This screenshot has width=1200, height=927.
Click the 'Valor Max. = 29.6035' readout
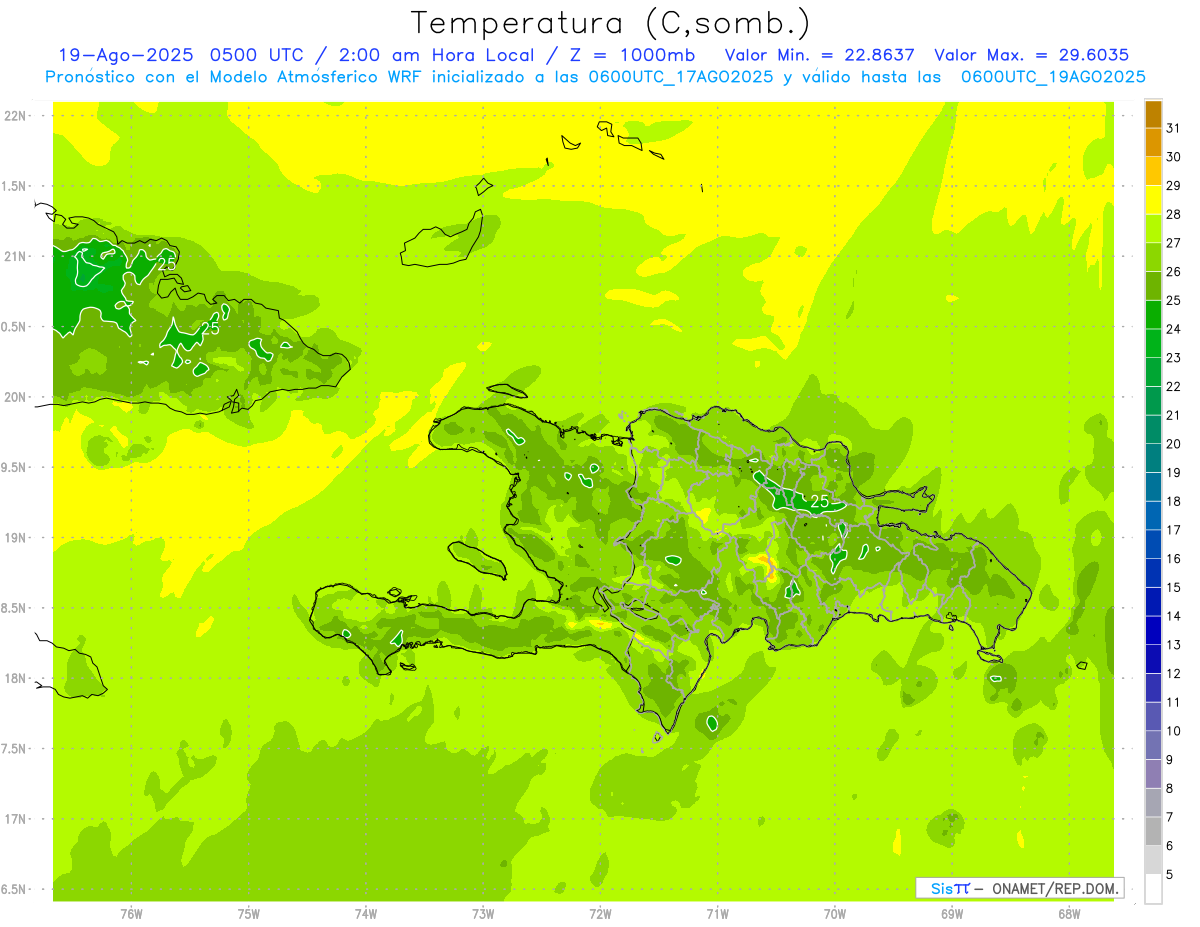tap(1032, 55)
